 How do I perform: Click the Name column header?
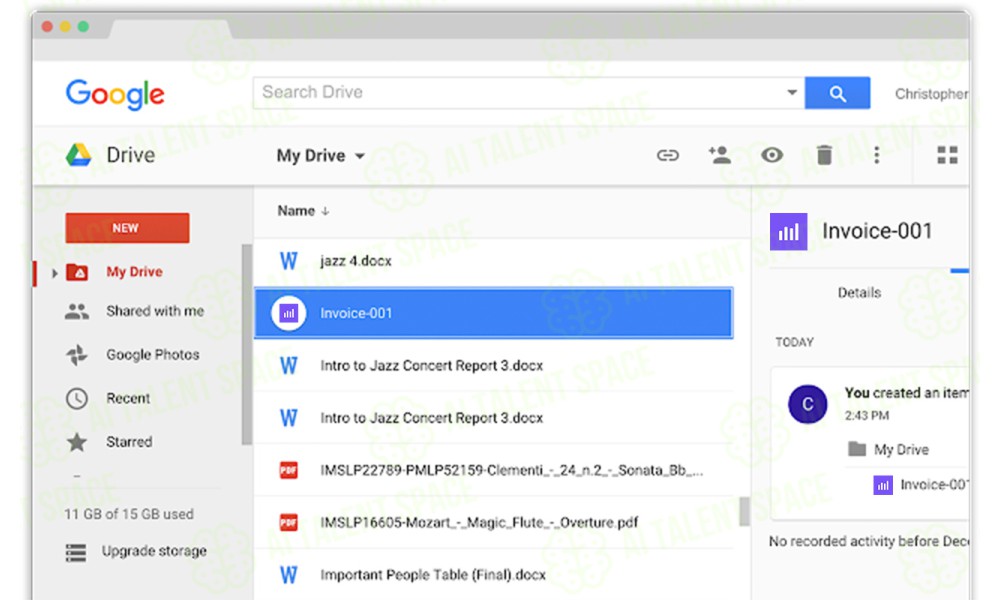296,211
